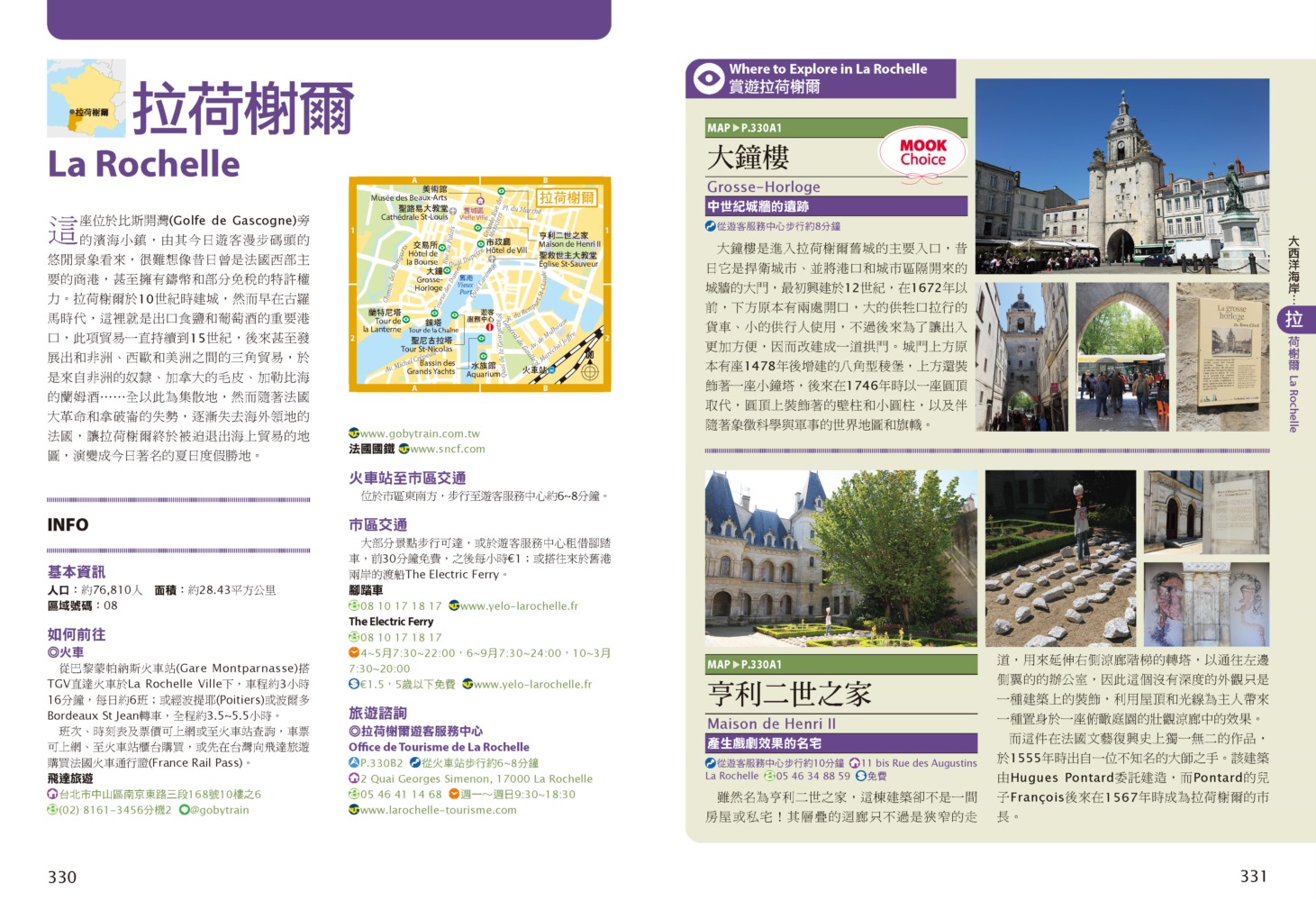The image size is (1316, 901).
Task: Click the LINE icon beside @gobytrain
Action: point(184,810)
